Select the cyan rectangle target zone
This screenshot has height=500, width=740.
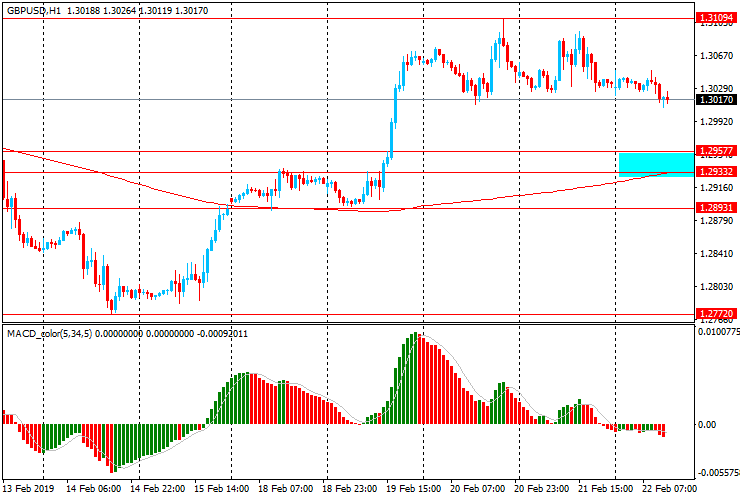656,164
